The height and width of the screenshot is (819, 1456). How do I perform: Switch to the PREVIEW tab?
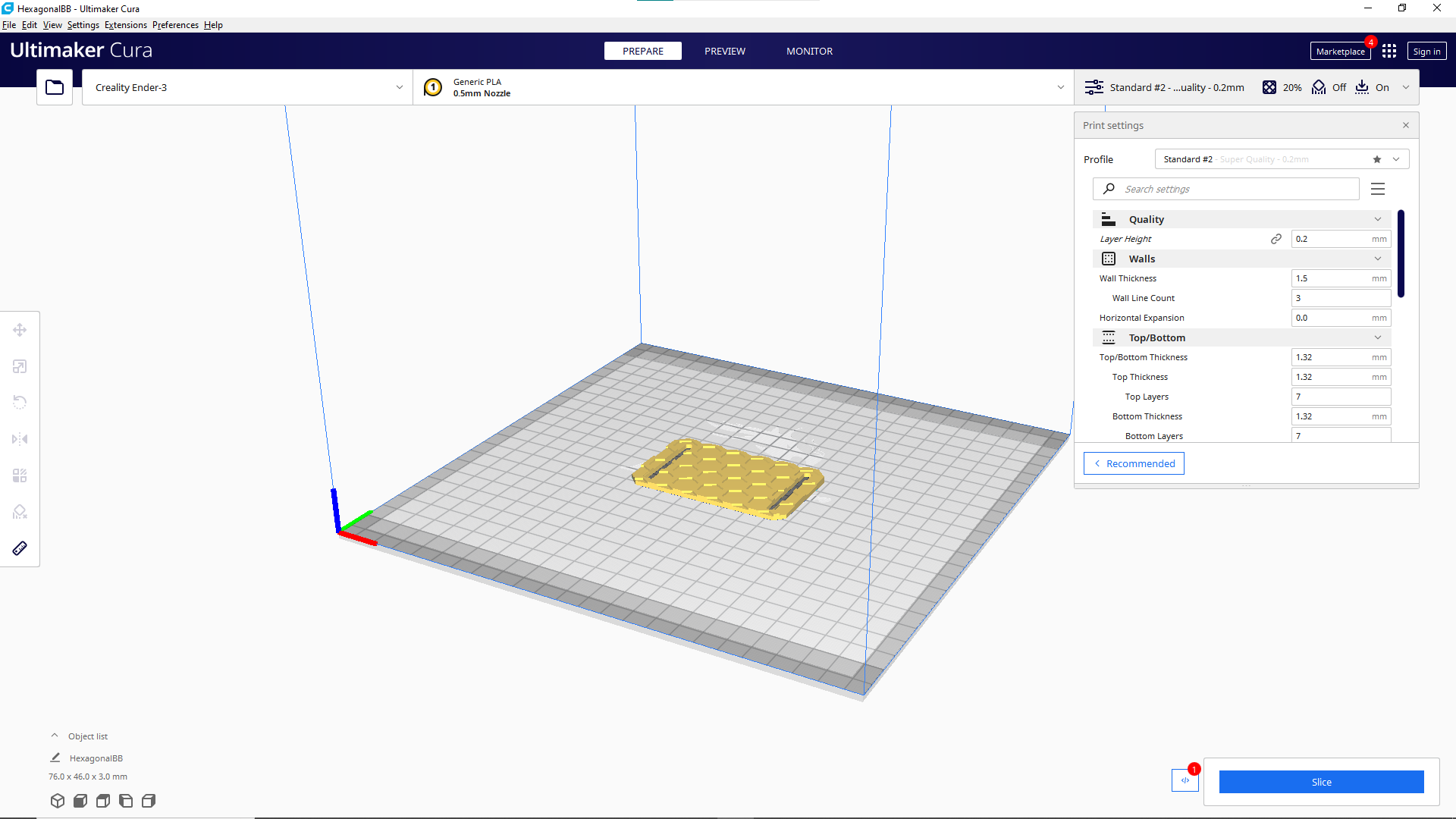click(x=724, y=51)
